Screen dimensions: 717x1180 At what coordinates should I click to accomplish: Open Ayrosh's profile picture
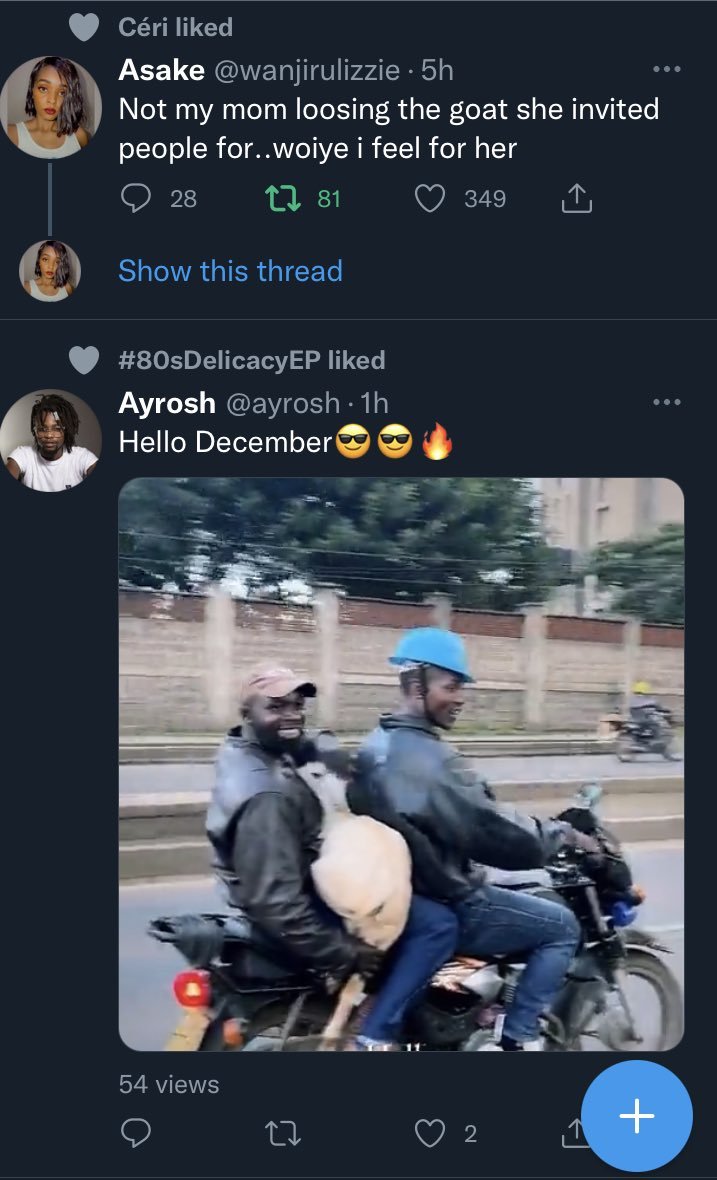coord(50,440)
